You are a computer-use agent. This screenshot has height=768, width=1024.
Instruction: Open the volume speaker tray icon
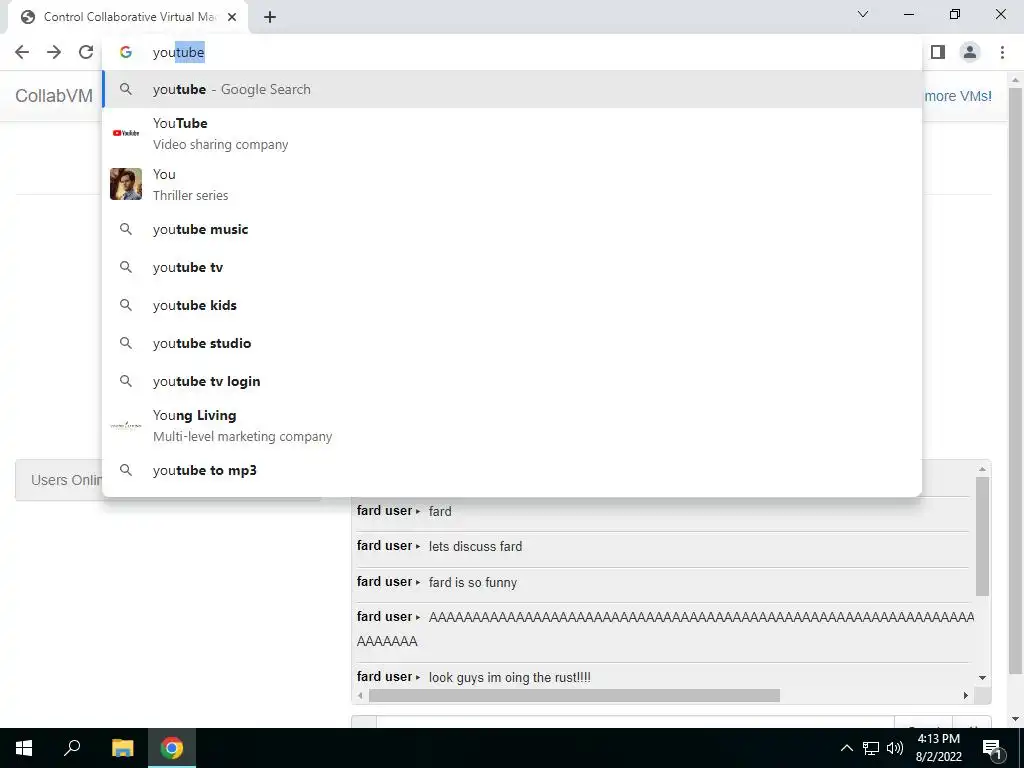(x=895, y=748)
